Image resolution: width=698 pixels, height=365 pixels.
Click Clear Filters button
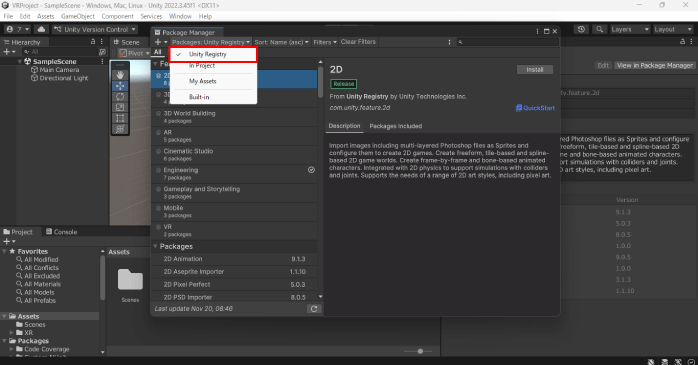click(x=358, y=42)
